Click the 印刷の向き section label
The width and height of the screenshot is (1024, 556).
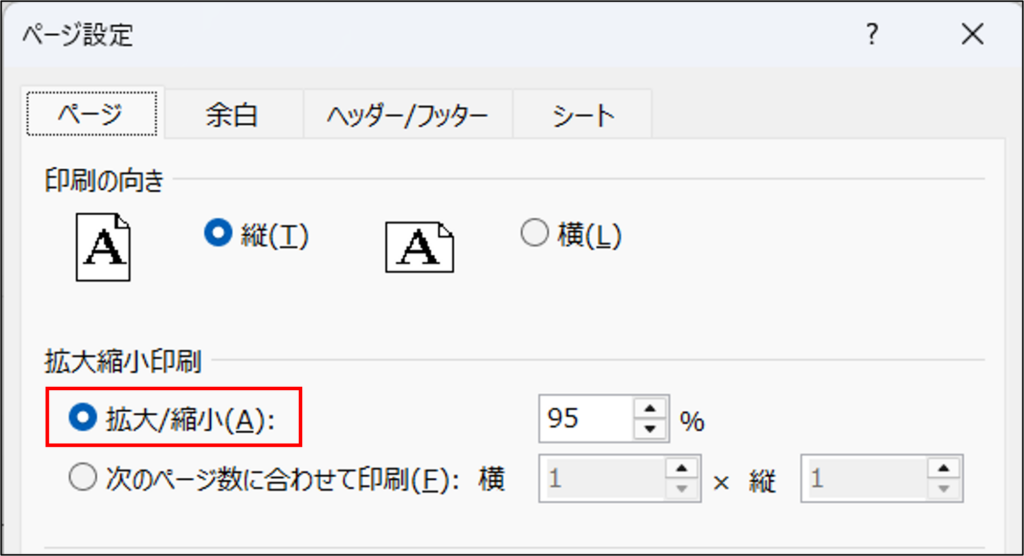point(104,180)
